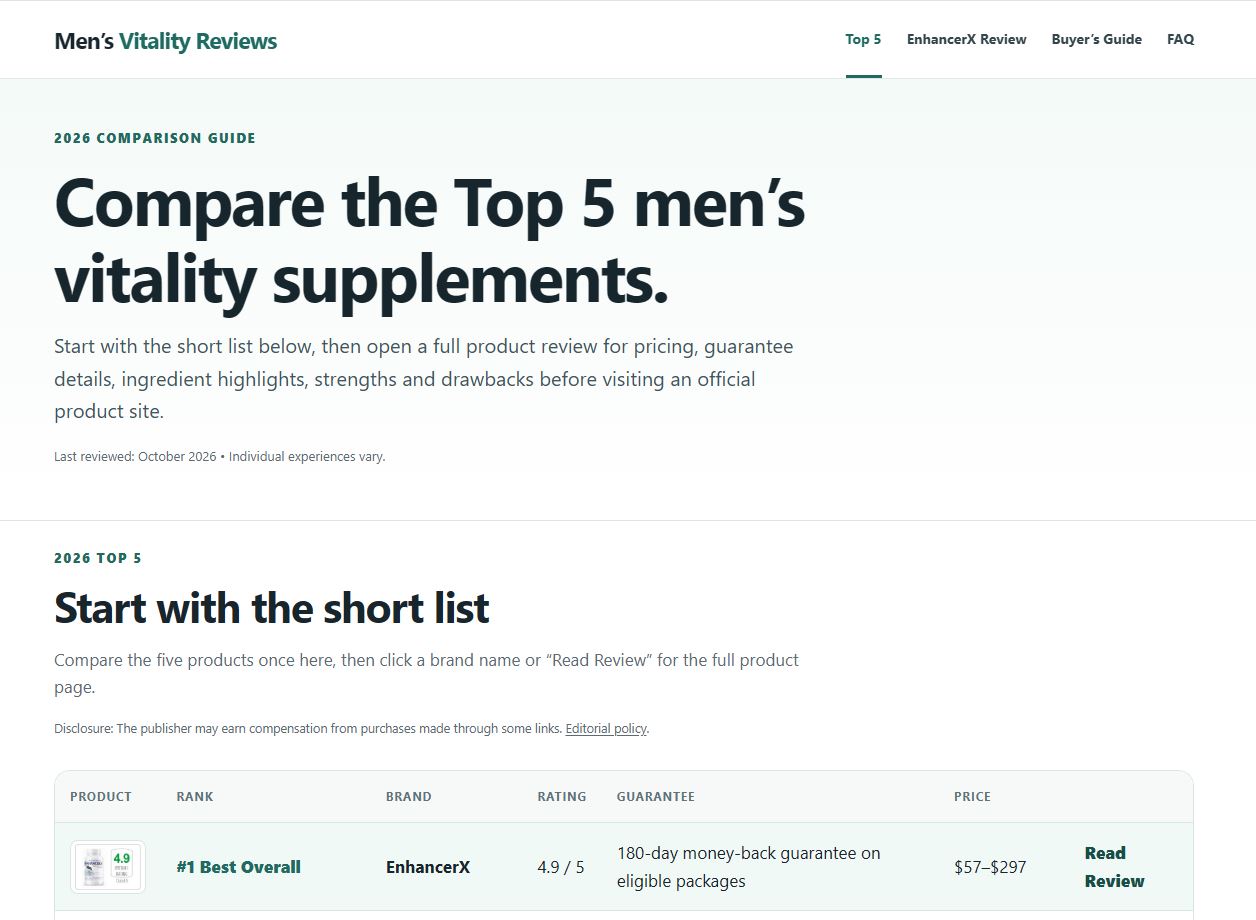Click the PRICE column header
The height and width of the screenshot is (920, 1256).
972,797
